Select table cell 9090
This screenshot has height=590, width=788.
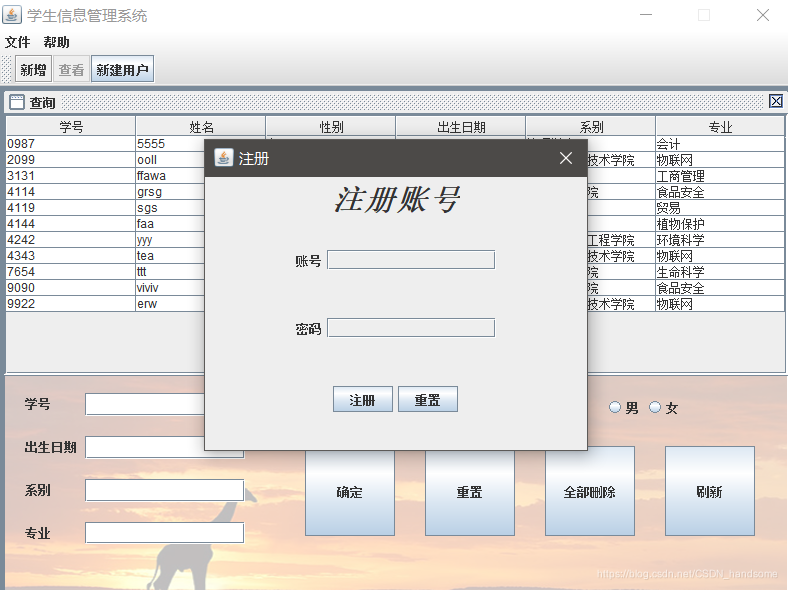pos(71,288)
